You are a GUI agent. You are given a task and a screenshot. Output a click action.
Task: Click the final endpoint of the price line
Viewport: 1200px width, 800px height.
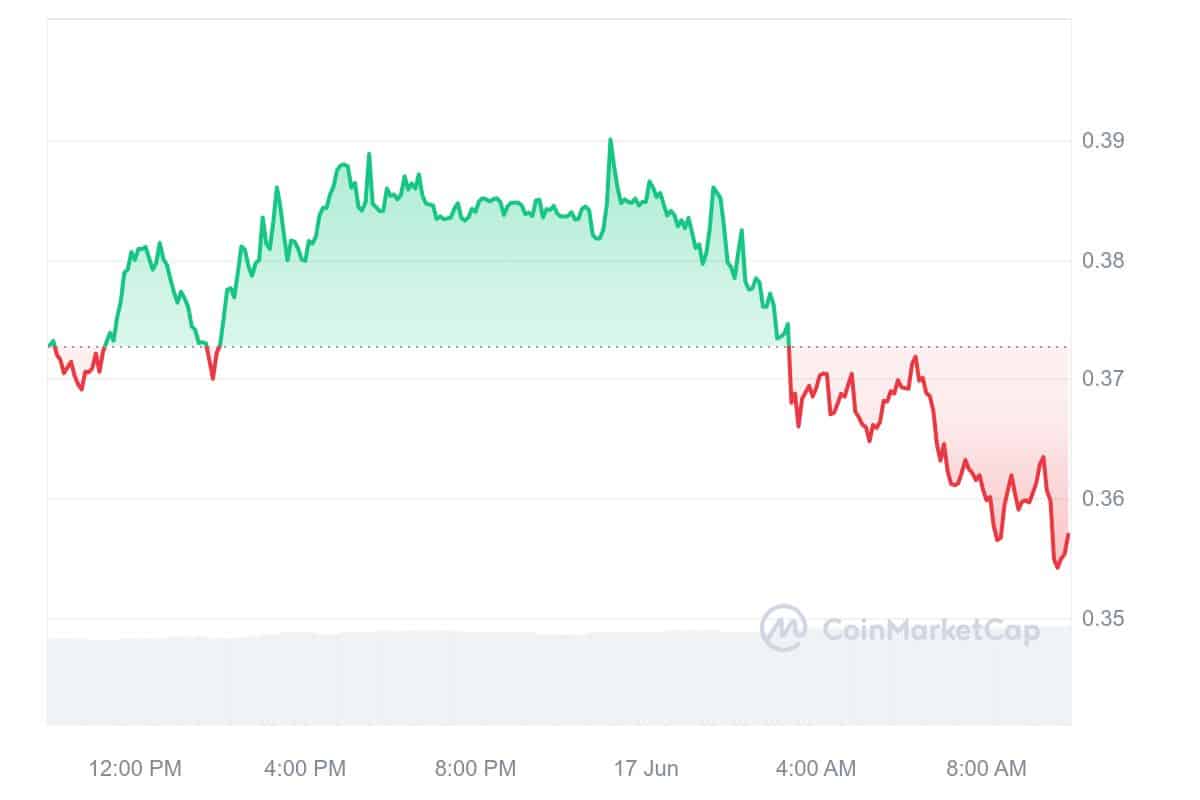click(x=1068, y=535)
